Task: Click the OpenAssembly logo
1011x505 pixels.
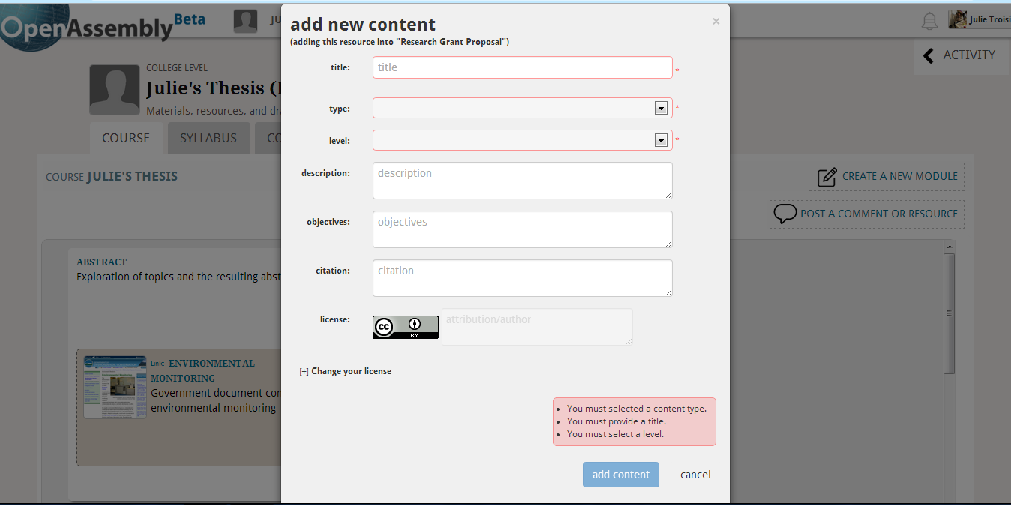Action: click(x=90, y=27)
